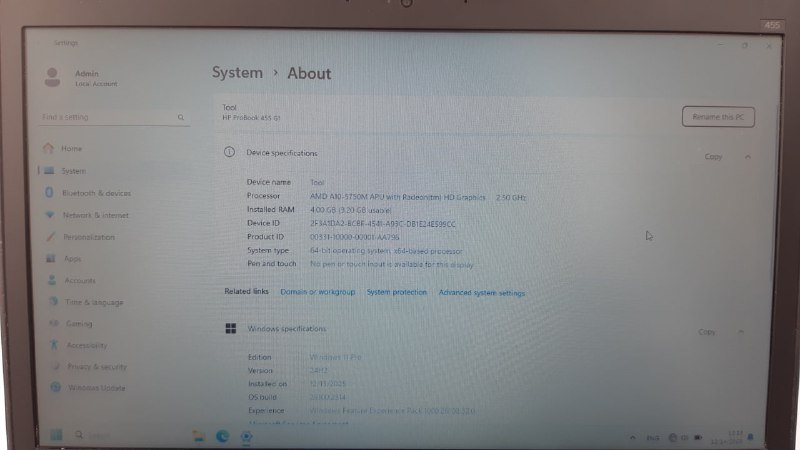Collapse the Device specifications section
The height and width of the screenshot is (450, 800).
(x=747, y=157)
